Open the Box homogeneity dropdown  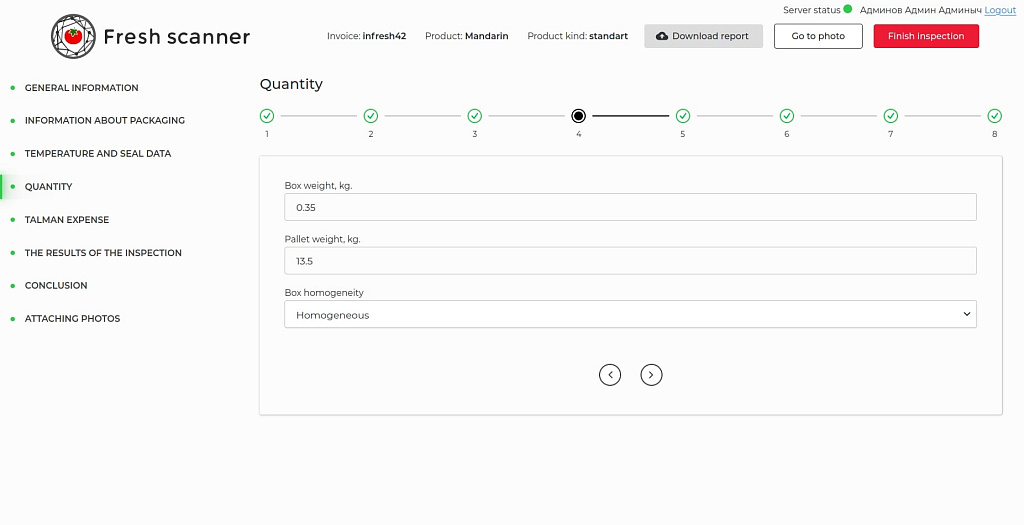pos(630,315)
